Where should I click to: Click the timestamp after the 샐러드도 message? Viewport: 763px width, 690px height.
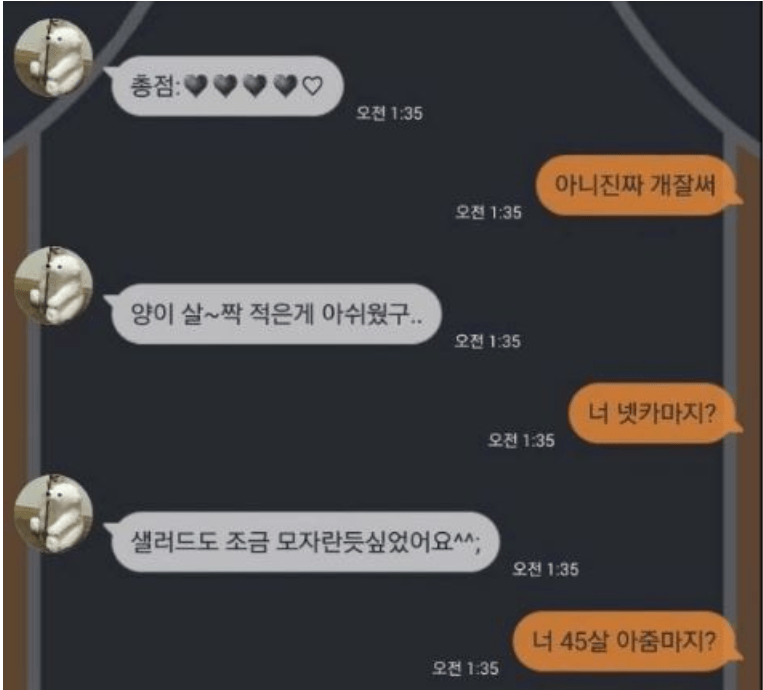[x=545, y=569]
